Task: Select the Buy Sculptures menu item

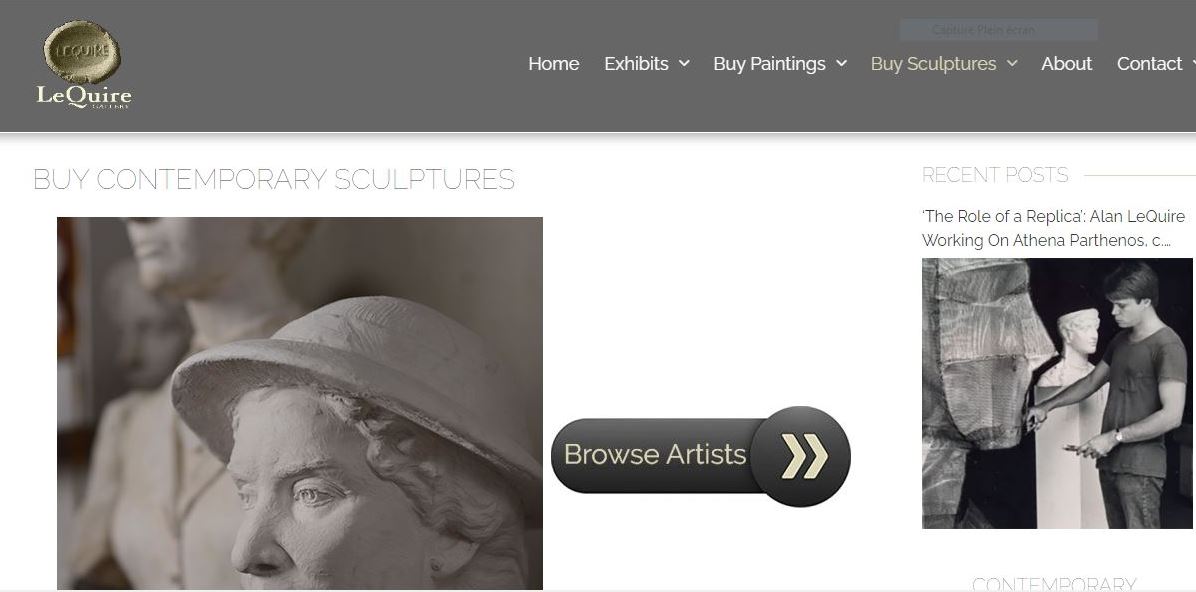Action: pyautogui.click(x=933, y=63)
